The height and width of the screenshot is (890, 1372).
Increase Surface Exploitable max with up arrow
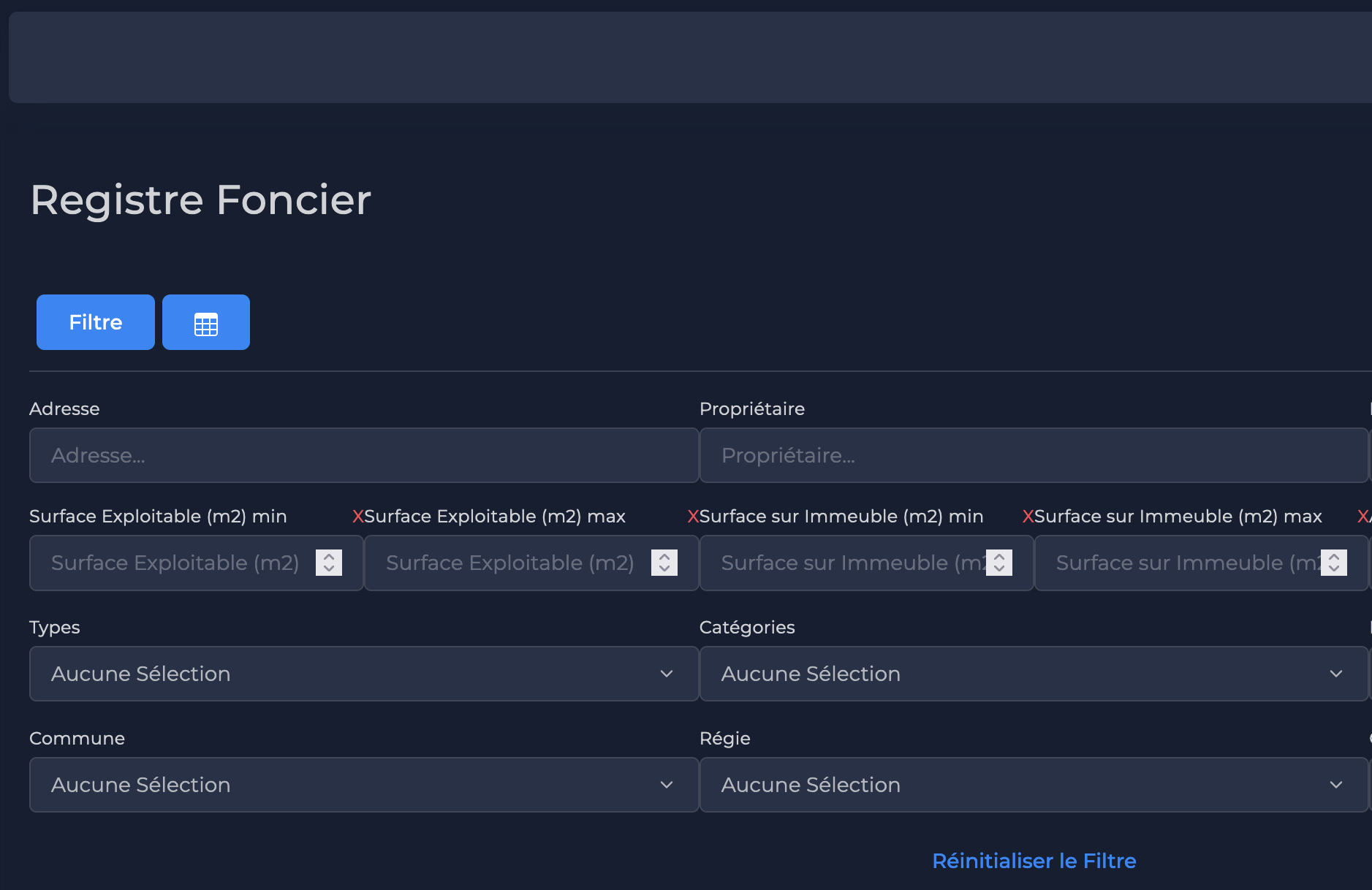[x=664, y=556]
